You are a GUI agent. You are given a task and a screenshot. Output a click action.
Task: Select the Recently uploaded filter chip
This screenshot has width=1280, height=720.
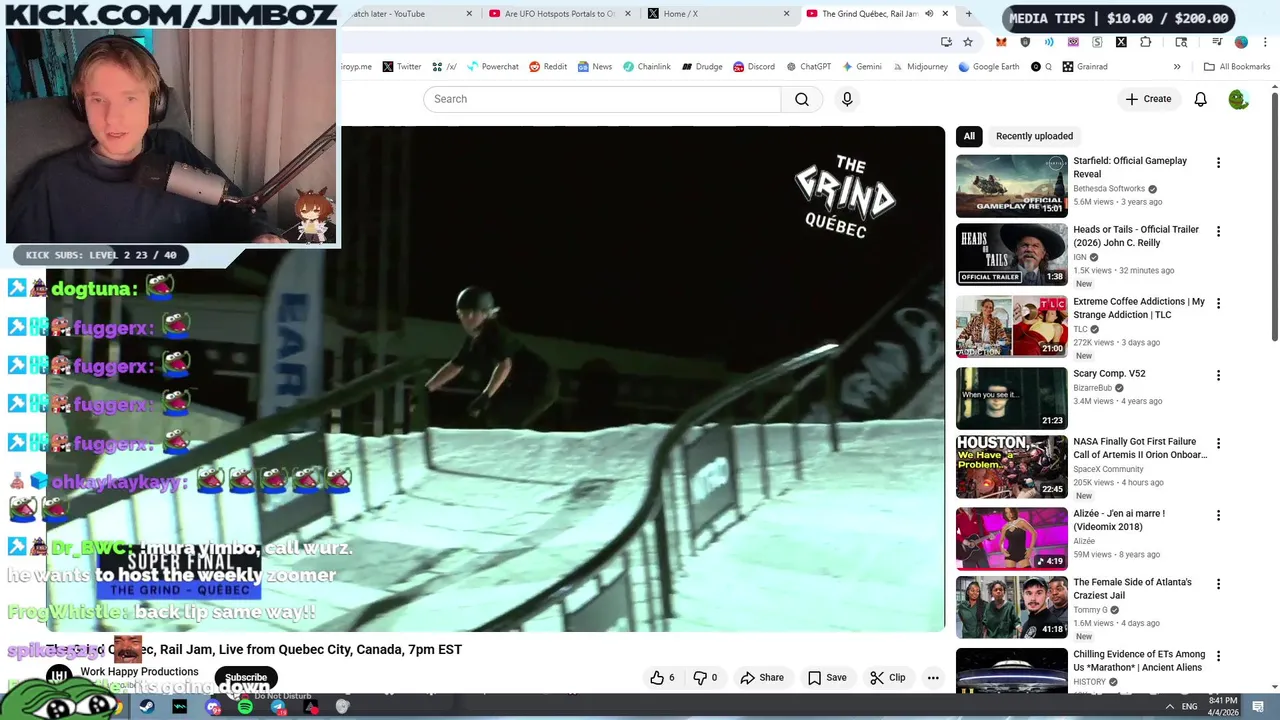point(1034,136)
